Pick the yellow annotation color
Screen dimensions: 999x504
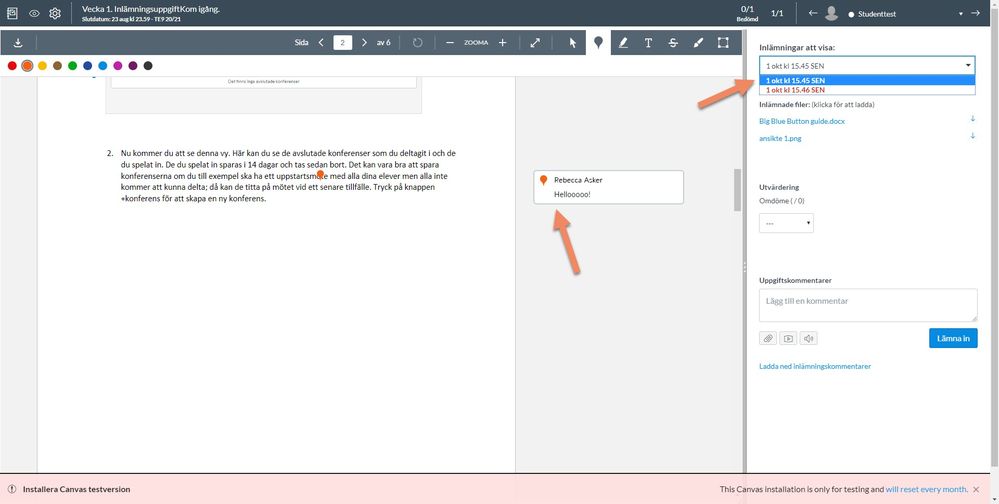click(x=42, y=66)
